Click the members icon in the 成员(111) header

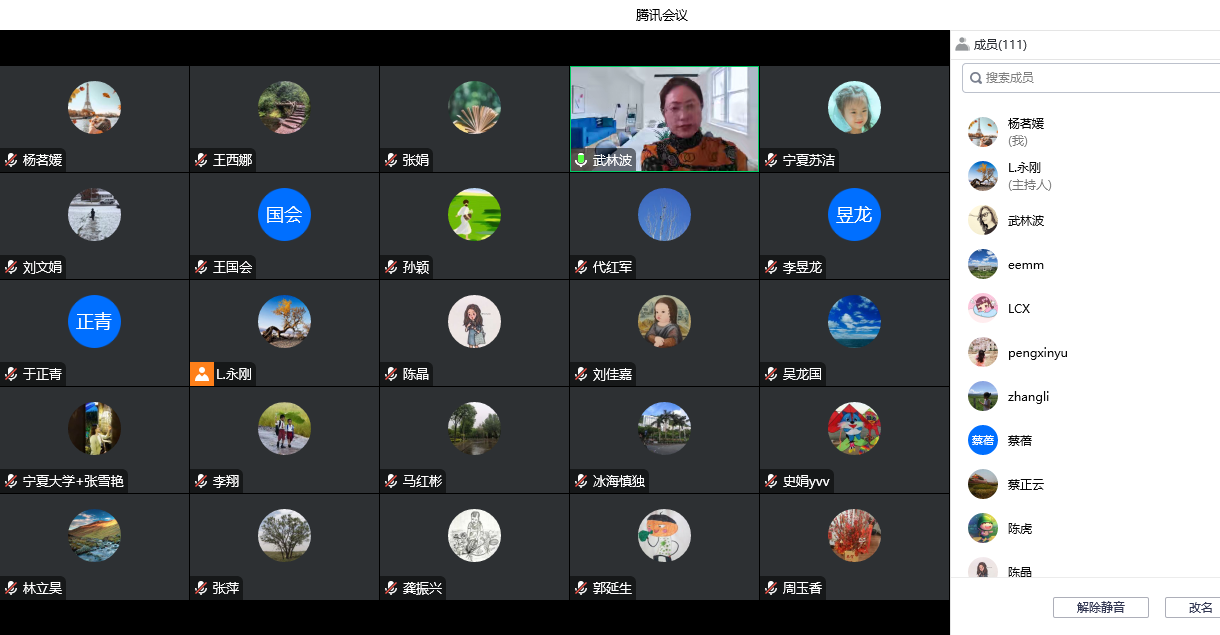click(962, 44)
